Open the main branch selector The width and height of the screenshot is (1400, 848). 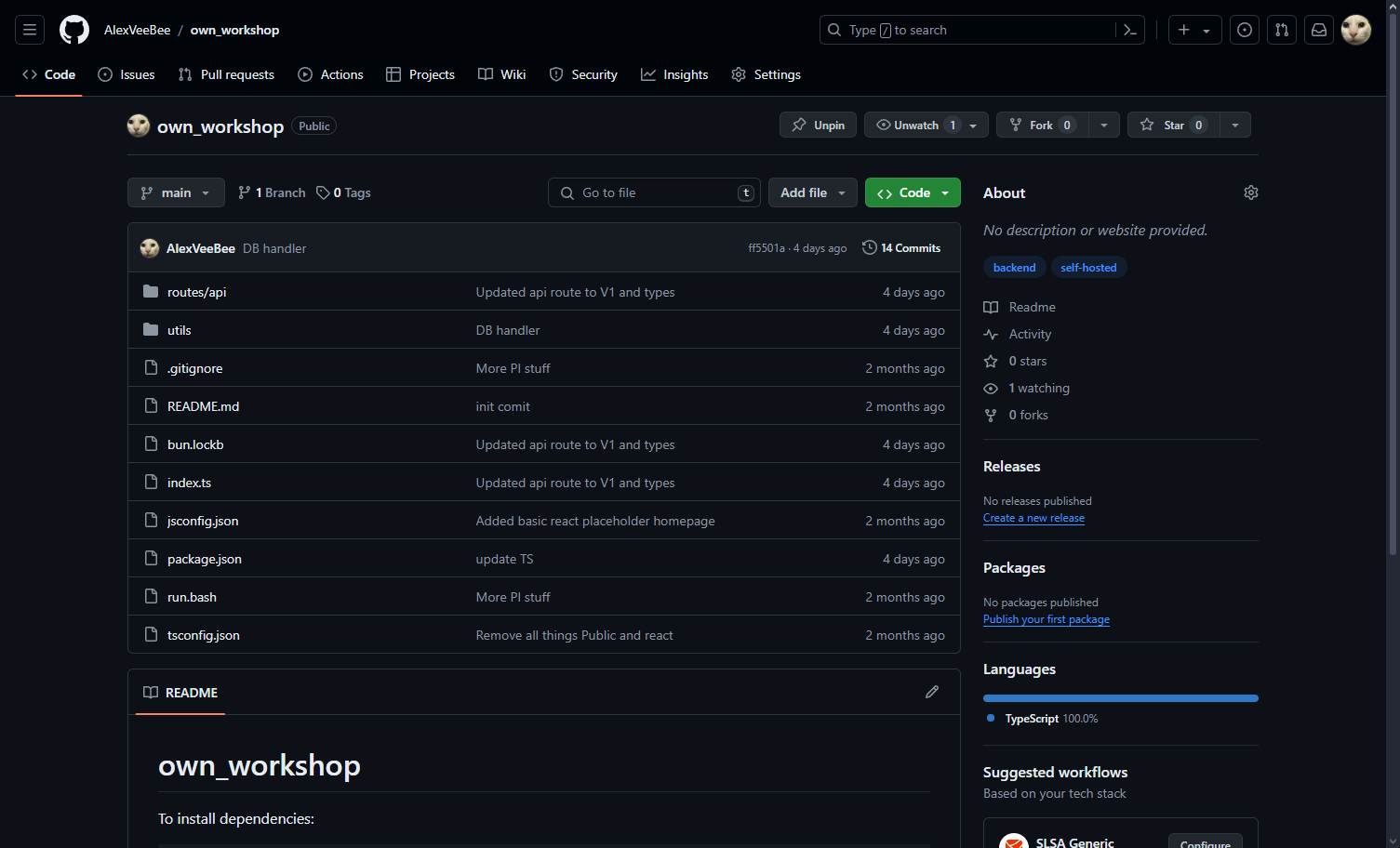pyautogui.click(x=176, y=192)
